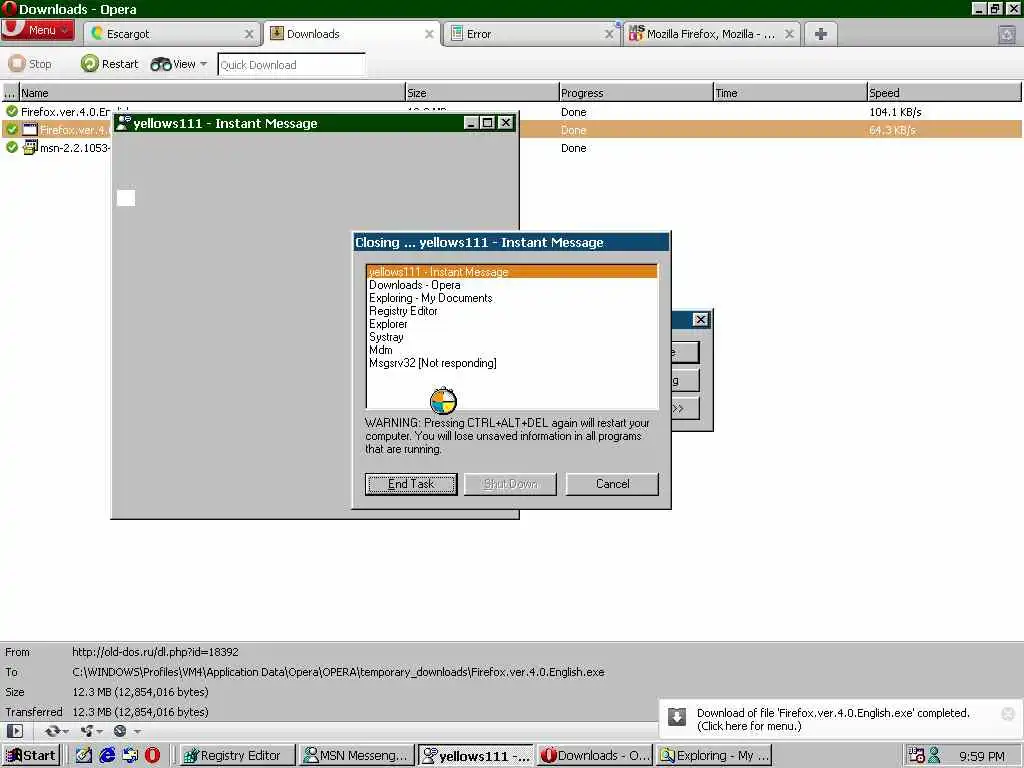Click the End Task button

coord(411,484)
